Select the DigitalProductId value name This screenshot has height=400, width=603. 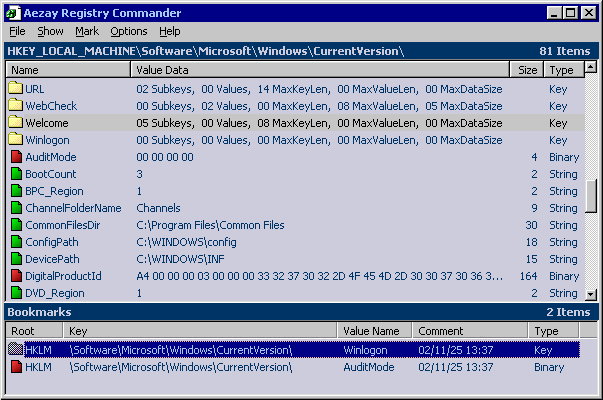point(63,276)
